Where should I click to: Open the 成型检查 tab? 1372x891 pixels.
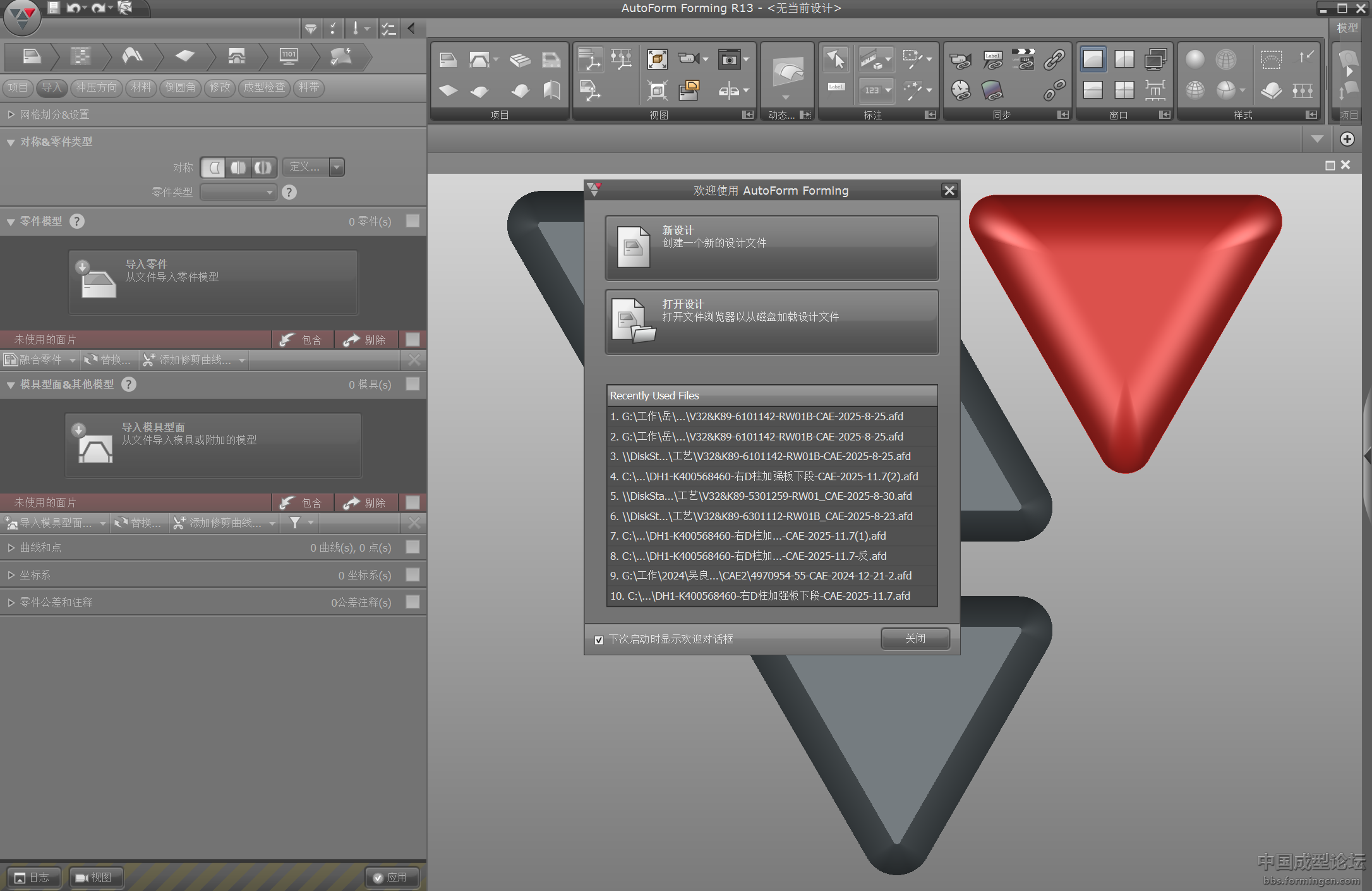tap(264, 87)
